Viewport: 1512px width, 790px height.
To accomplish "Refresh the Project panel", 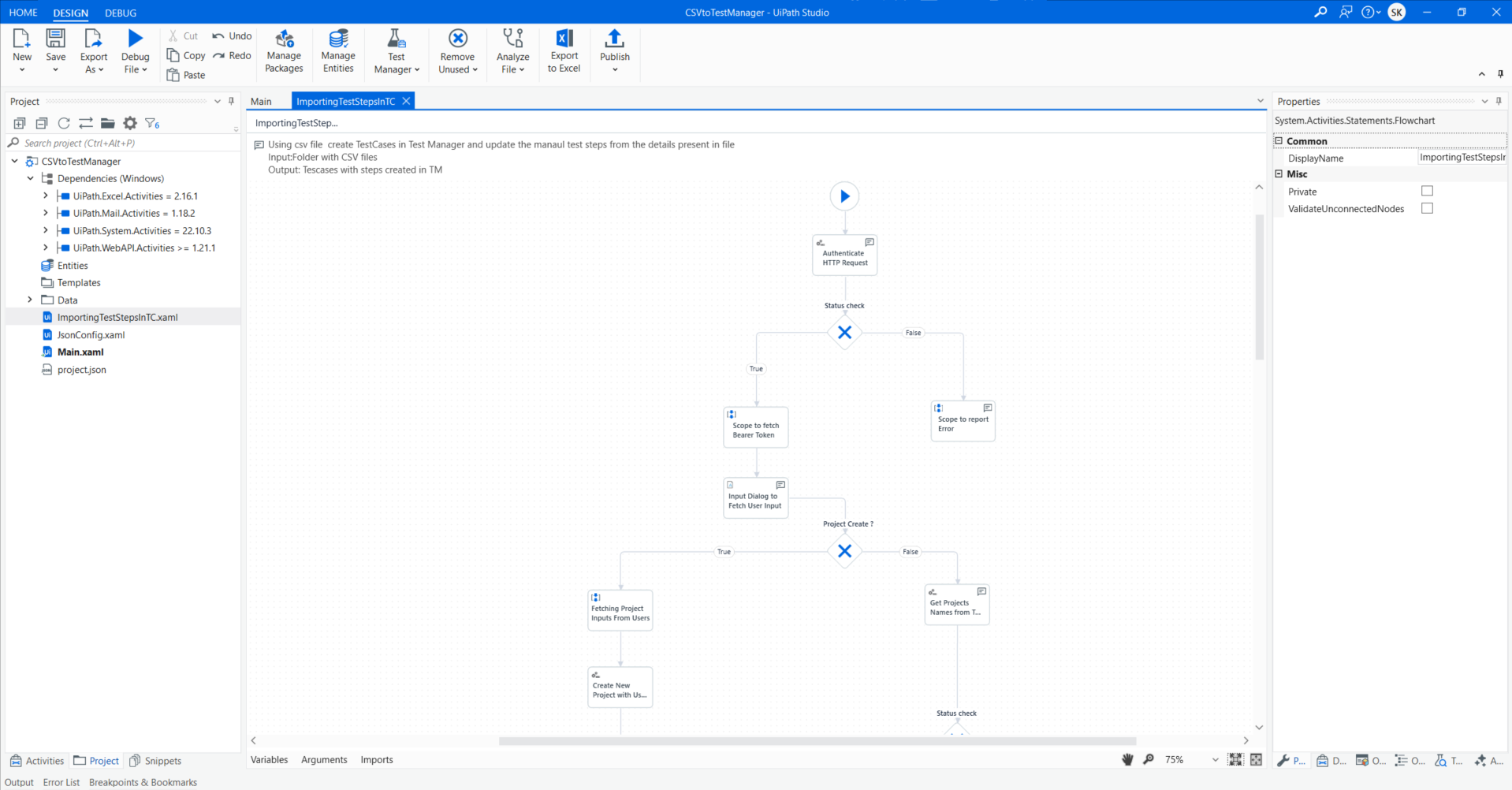I will (64, 123).
